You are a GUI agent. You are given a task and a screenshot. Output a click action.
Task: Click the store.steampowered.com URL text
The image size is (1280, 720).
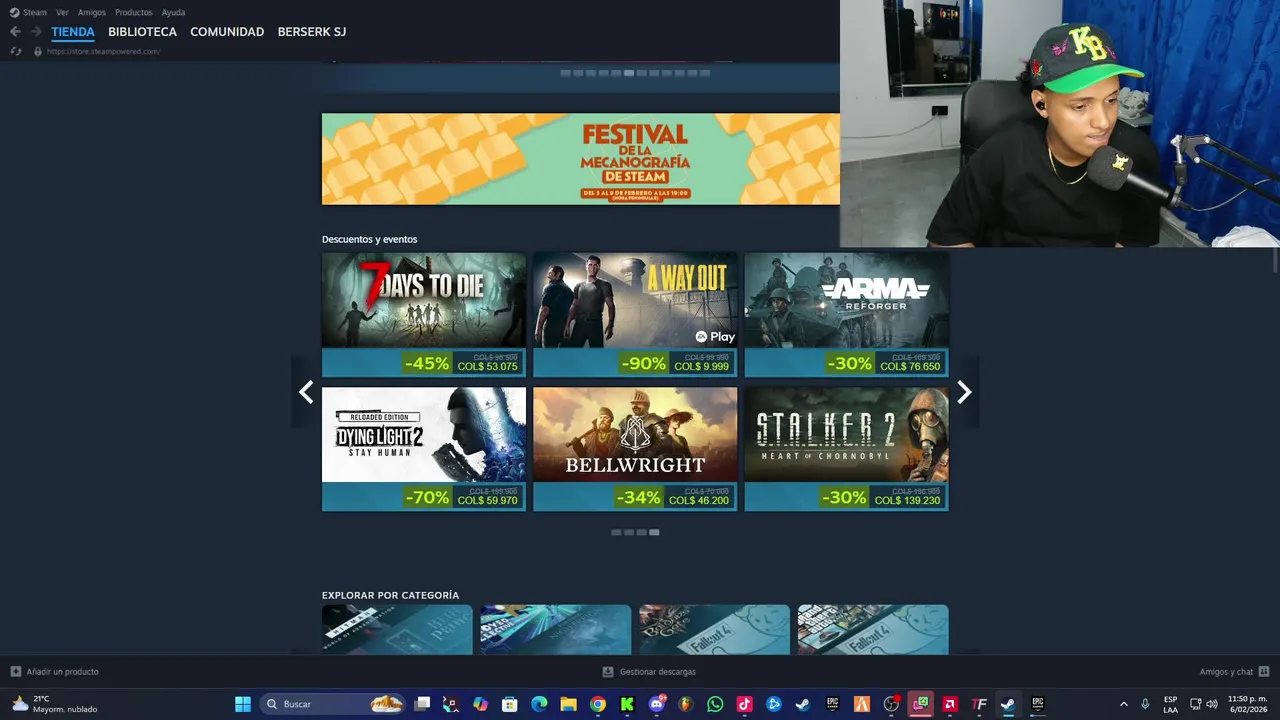click(x=103, y=51)
